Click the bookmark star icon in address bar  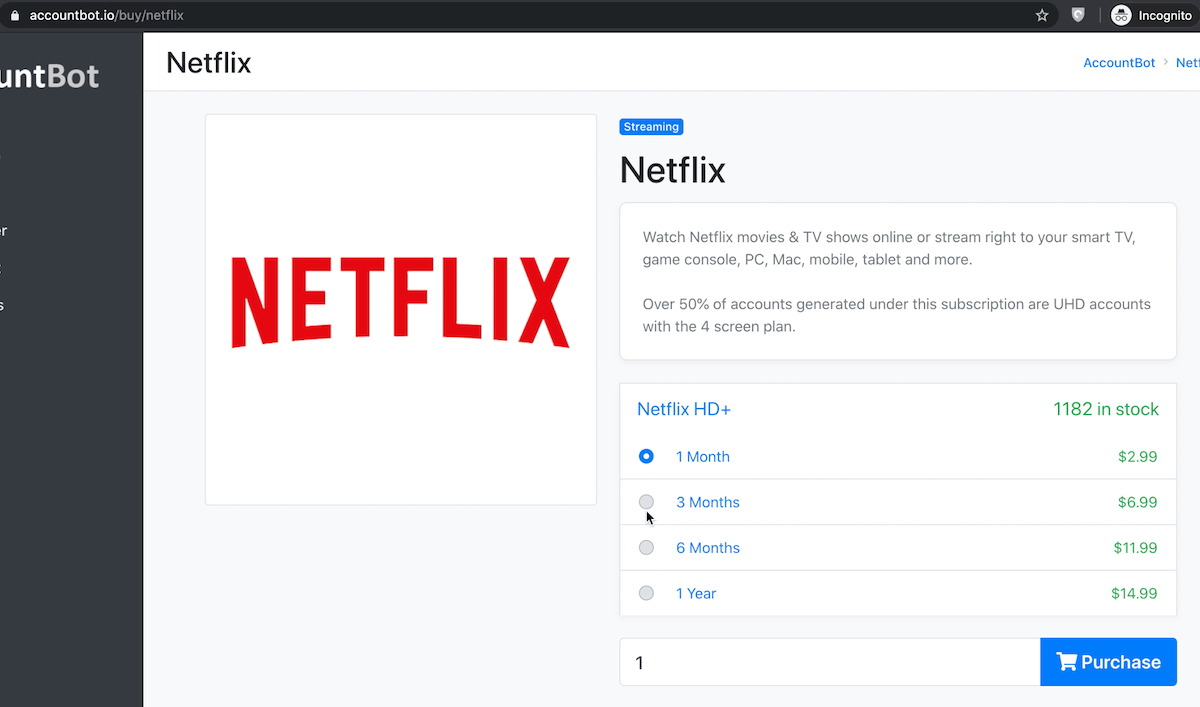coord(1042,15)
